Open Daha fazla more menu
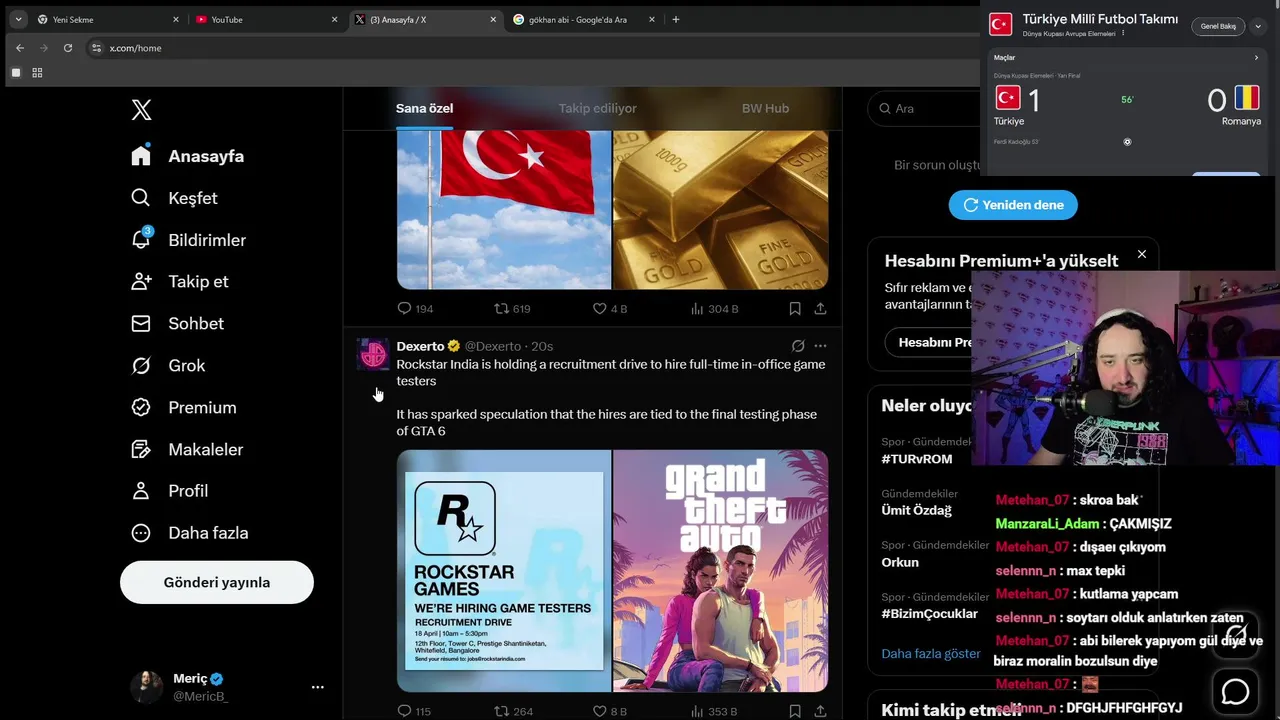This screenshot has width=1280, height=720. (x=190, y=532)
